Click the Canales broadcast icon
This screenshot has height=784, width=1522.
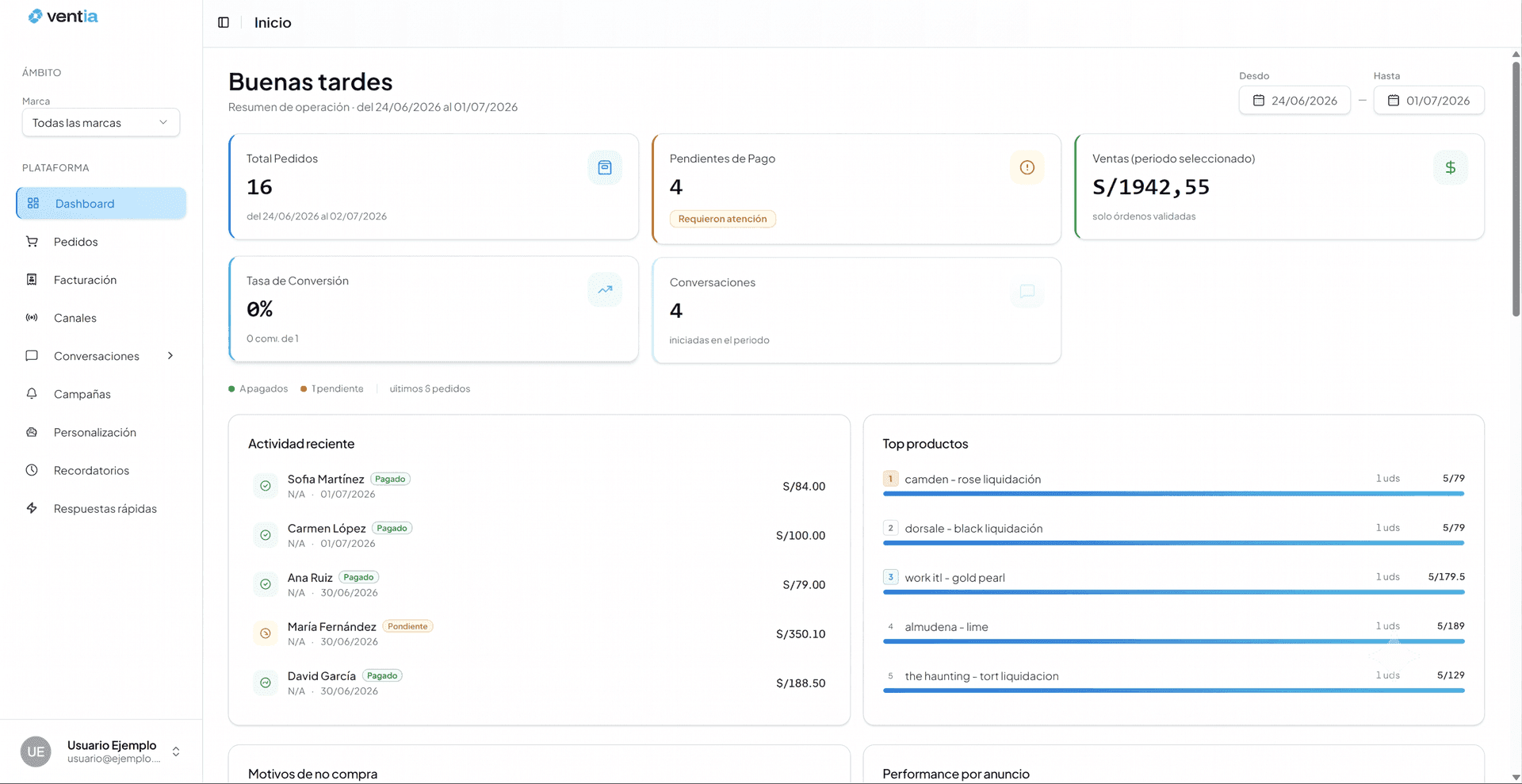tap(32, 318)
